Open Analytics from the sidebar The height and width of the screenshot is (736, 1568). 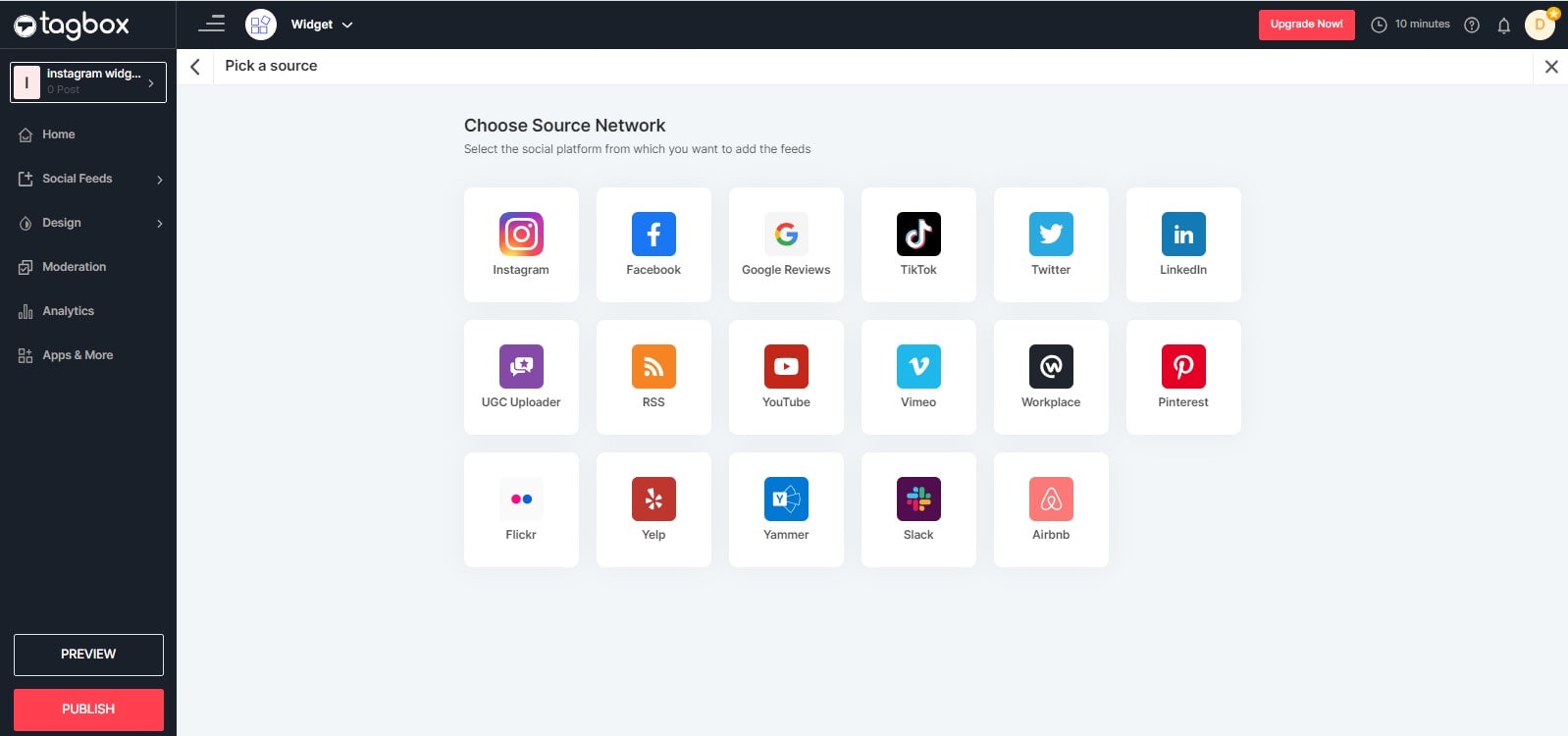[x=68, y=311]
